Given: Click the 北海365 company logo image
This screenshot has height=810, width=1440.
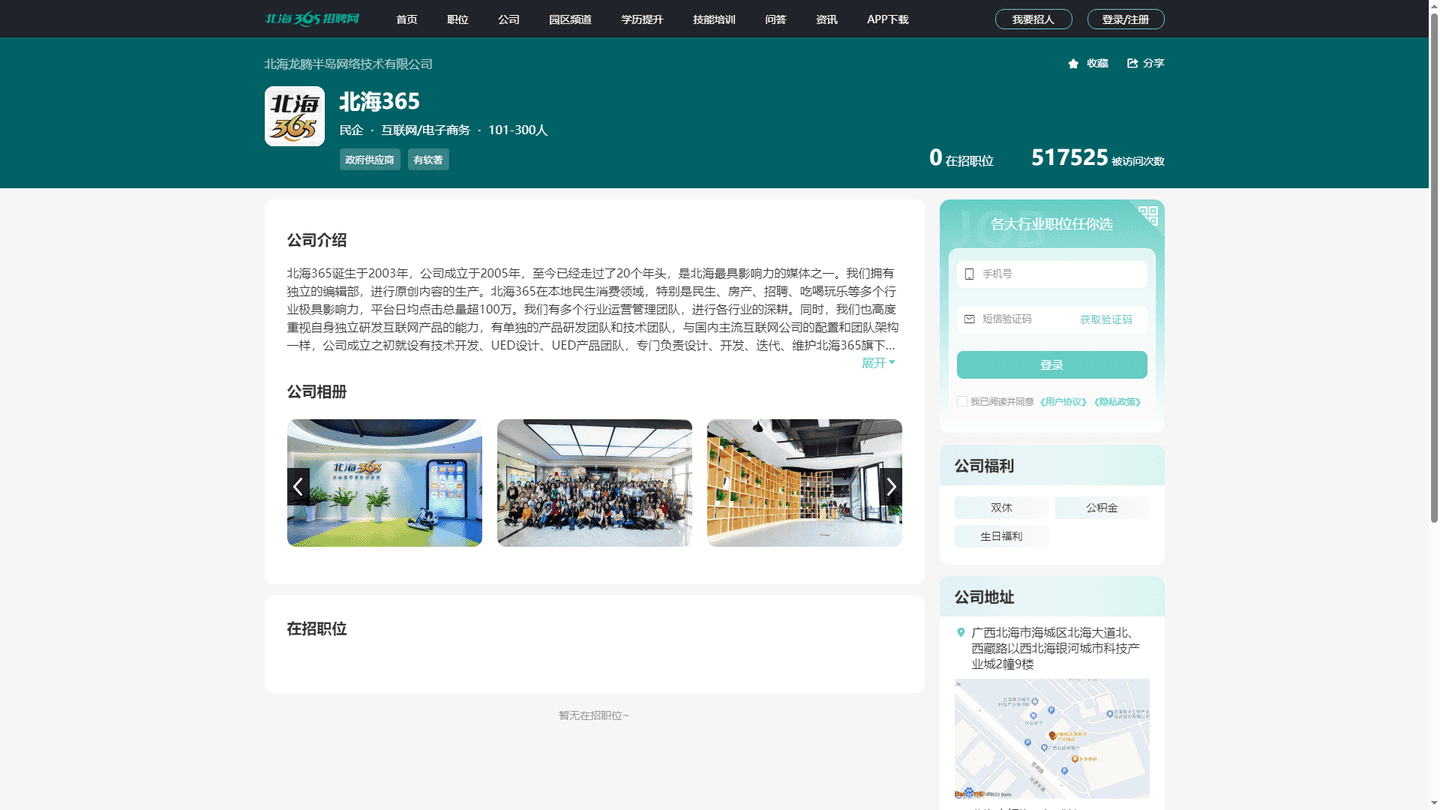Looking at the screenshot, I should [294, 116].
